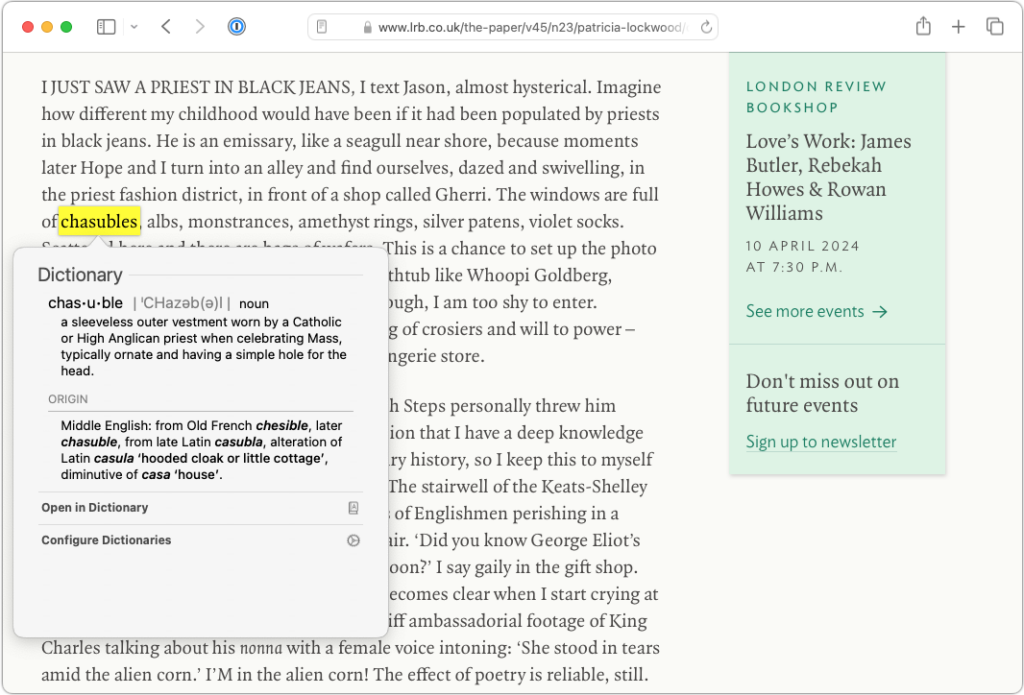Click the highlighted word chasubles

click(99, 221)
